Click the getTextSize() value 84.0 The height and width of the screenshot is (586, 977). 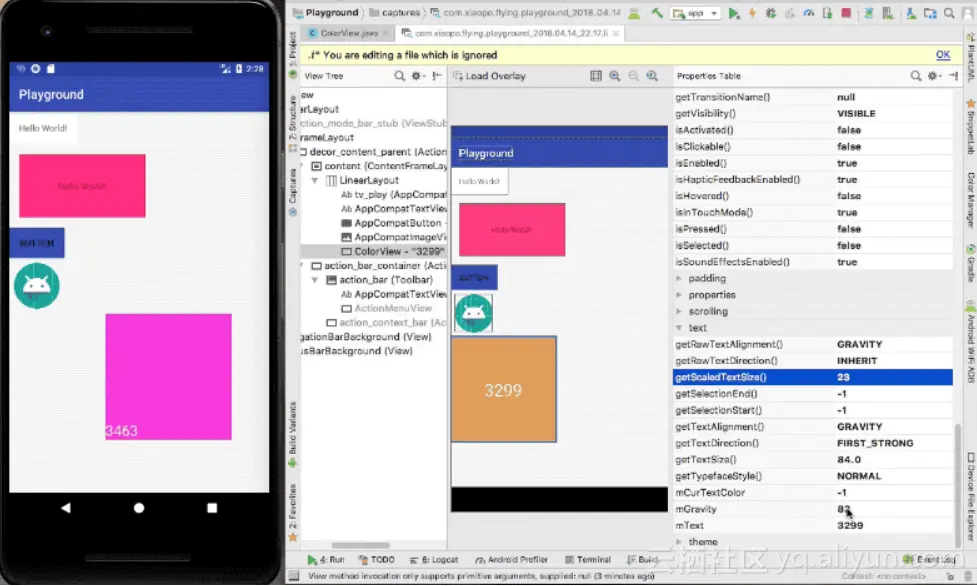point(849,459)
